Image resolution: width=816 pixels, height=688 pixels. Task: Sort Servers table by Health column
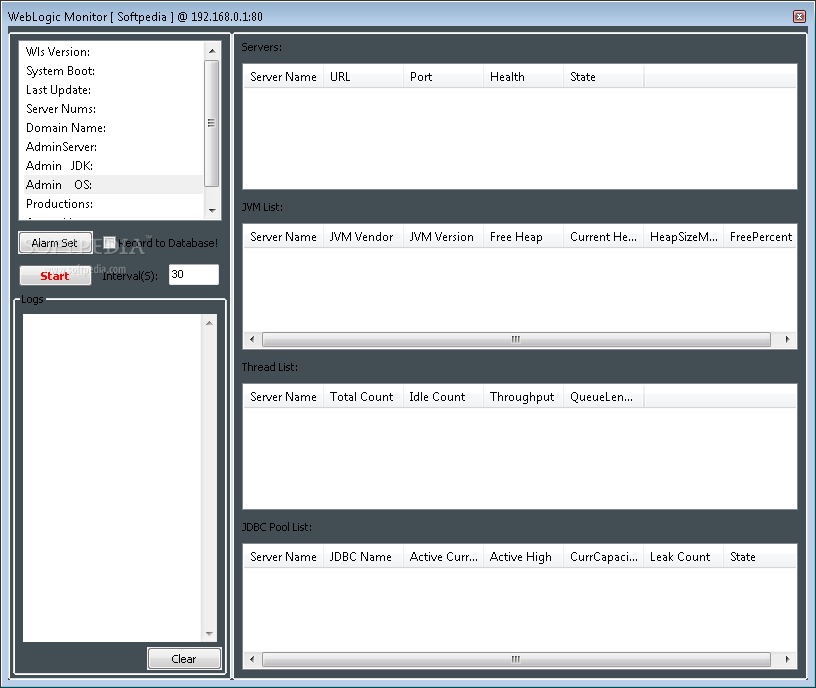(524, 77)
